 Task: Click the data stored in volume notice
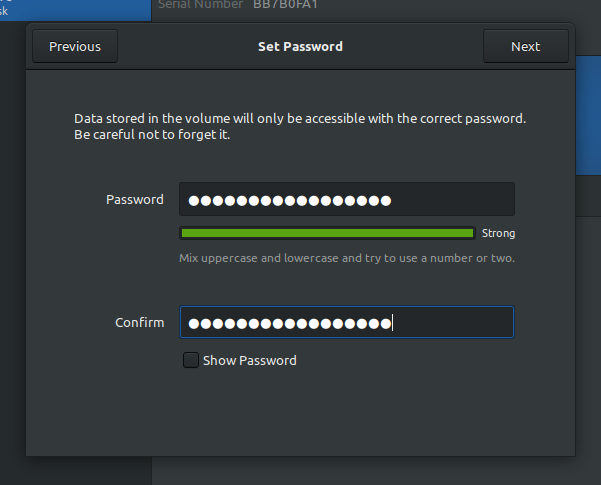(x=300, y=119)
